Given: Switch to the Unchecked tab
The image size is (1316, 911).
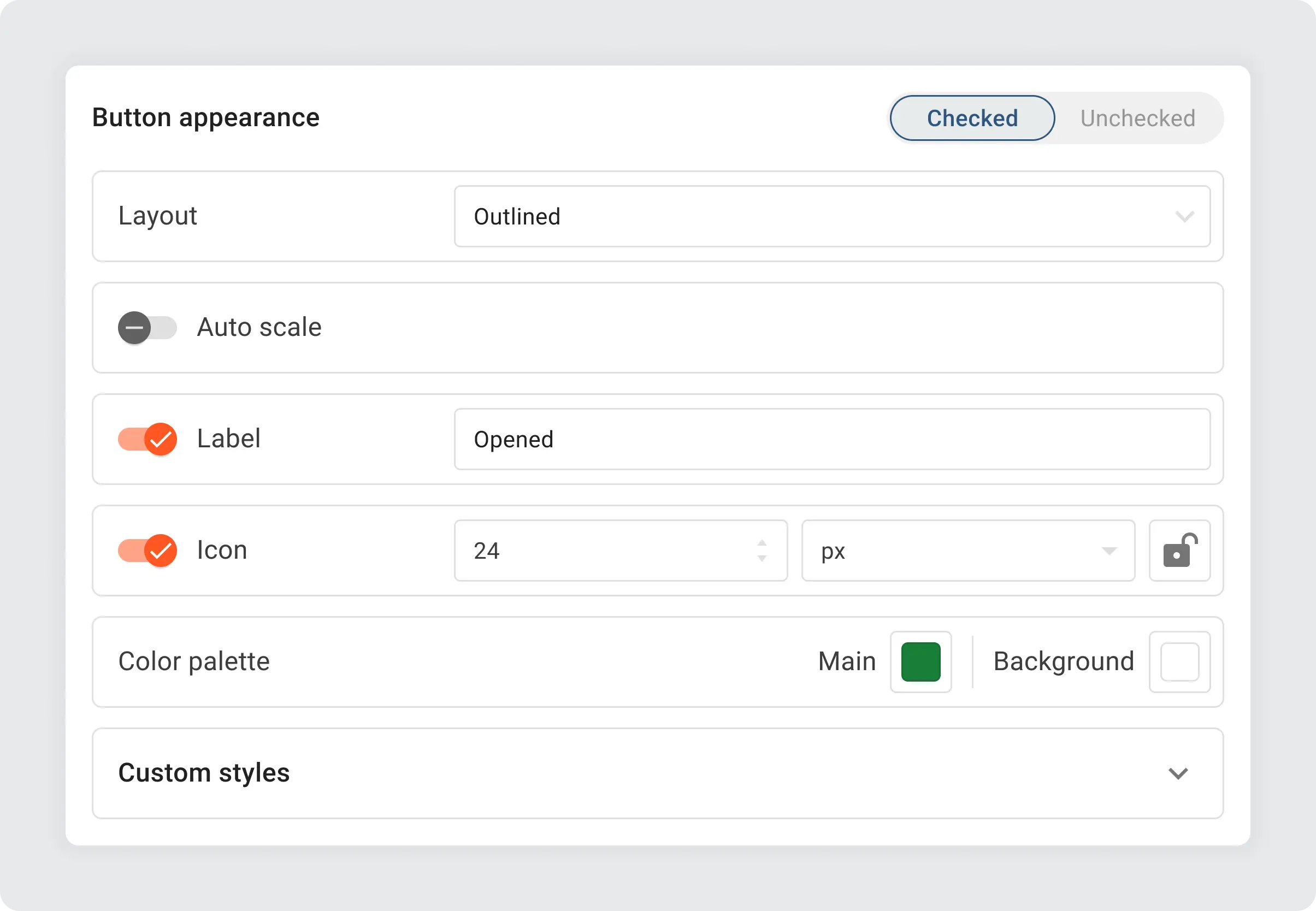Looking at the screenshot, I should click(1138, 117).
